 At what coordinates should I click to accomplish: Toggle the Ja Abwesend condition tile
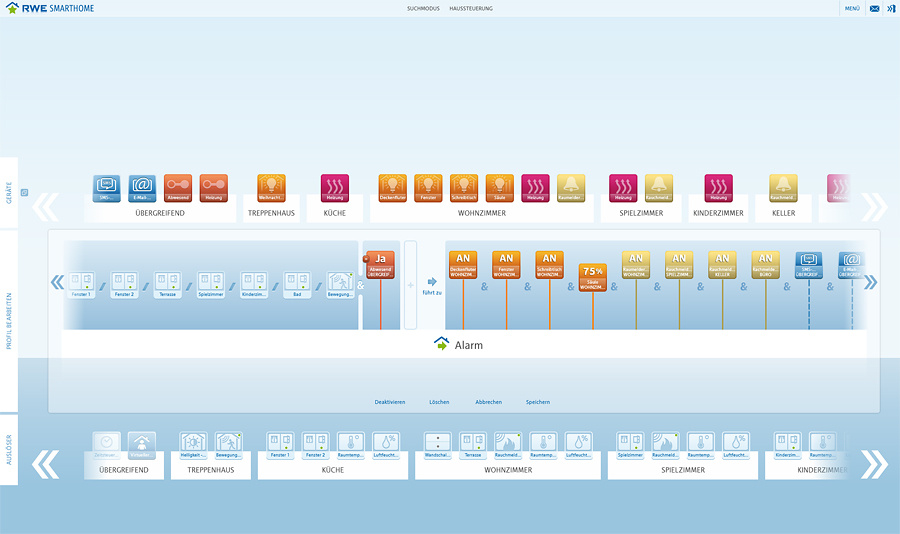pyautogui.click(x=381, y=265)
